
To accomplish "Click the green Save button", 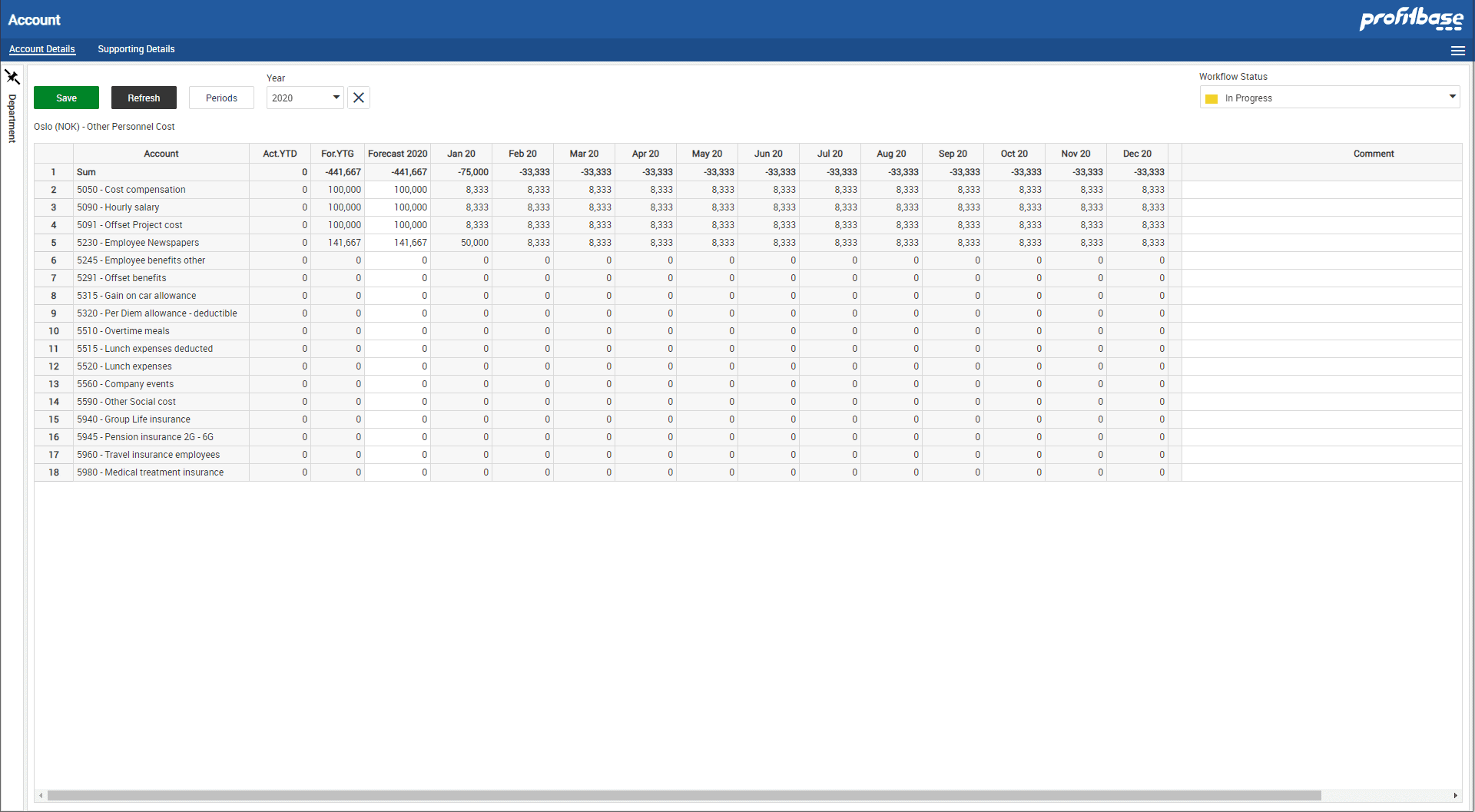I will 66,98.
